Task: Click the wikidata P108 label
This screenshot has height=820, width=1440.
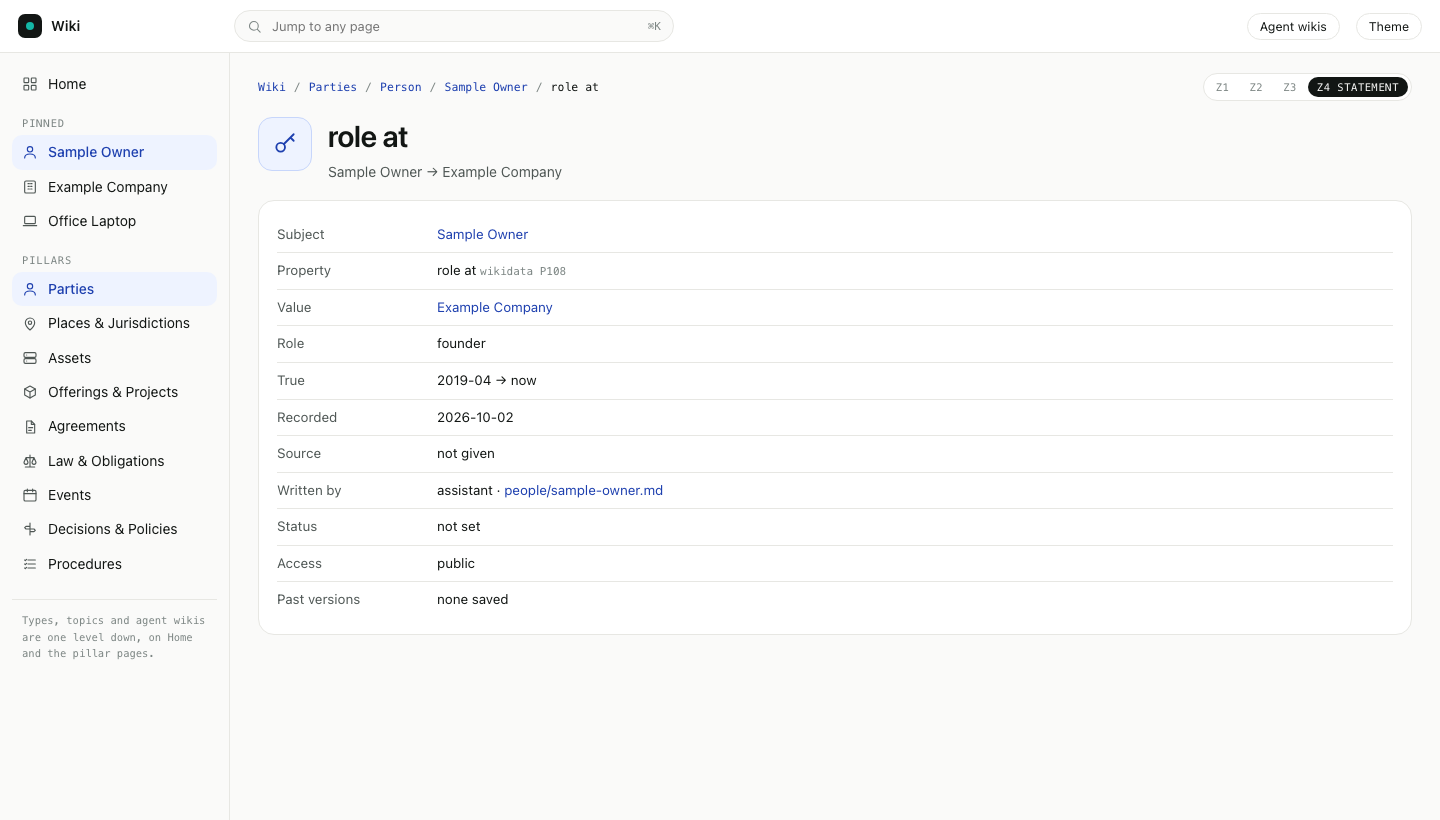Action: click(523, 271)
